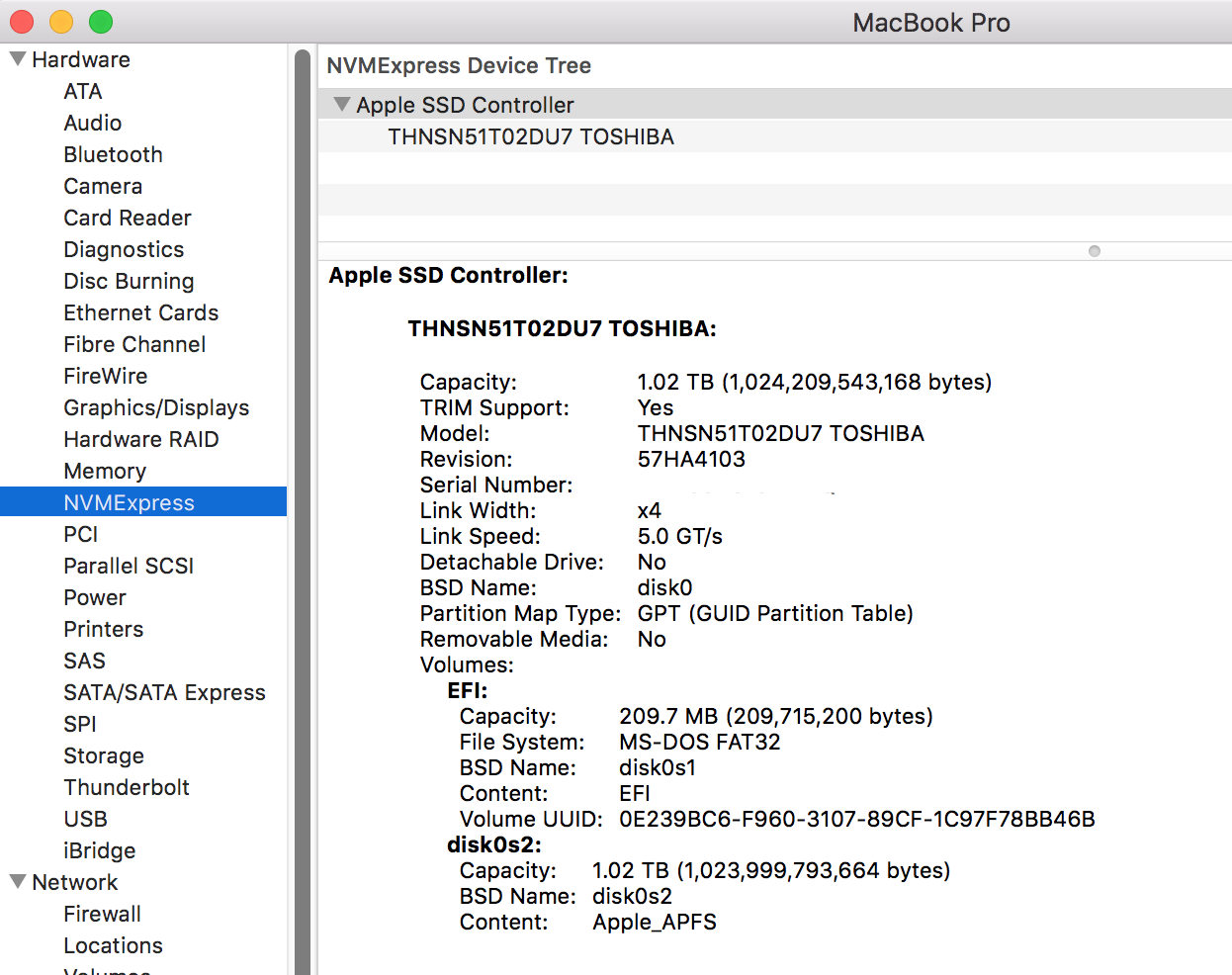Click the EFI volume heading
This screenshot has width=1232, height=975.
pyautogui.click(x=468, y=690)
